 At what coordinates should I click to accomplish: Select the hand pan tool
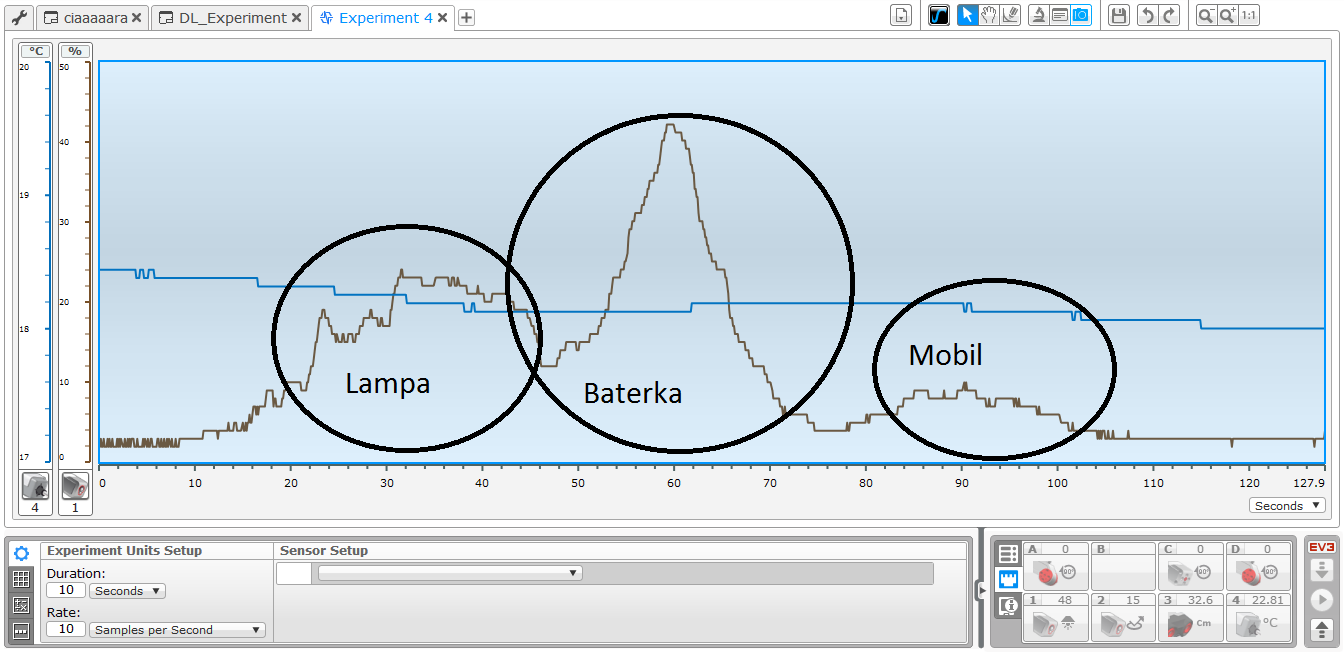tap(988, 15)
